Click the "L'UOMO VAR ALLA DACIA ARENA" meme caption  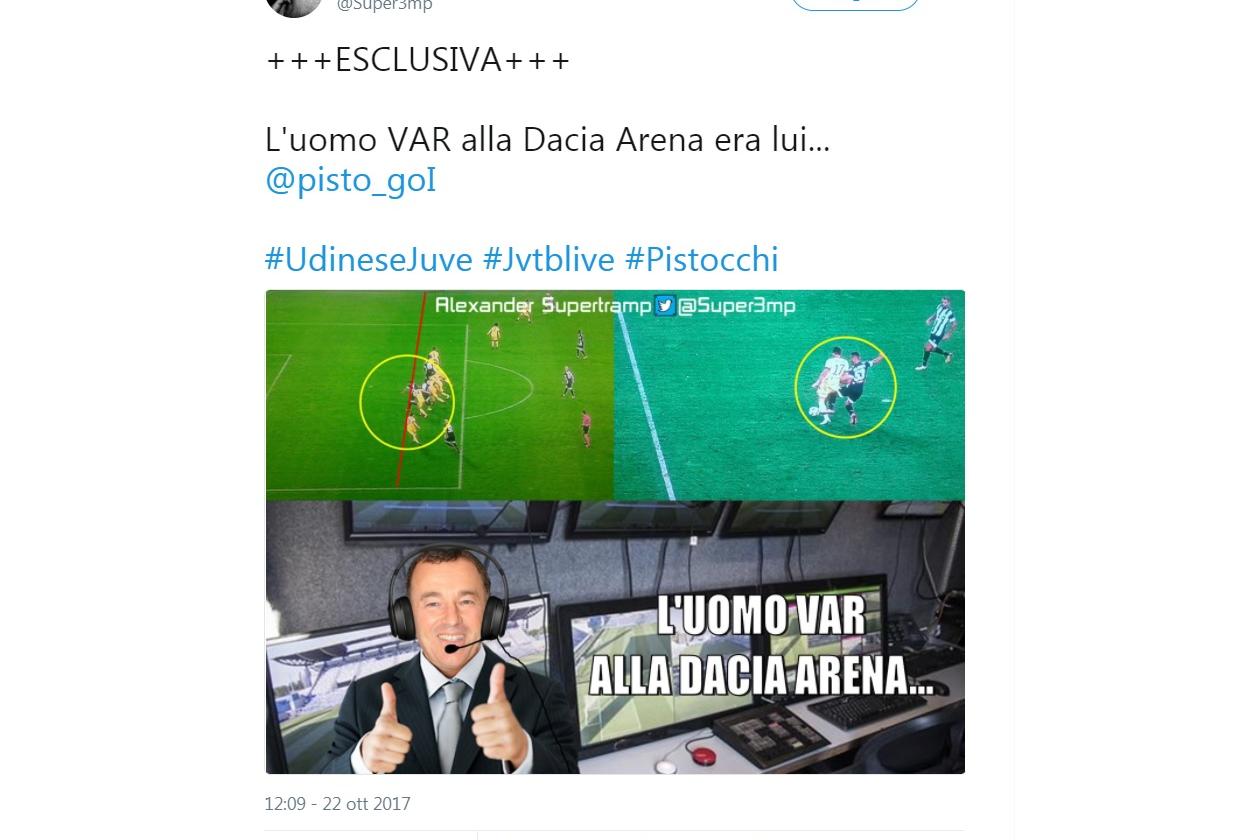[760, 646]
